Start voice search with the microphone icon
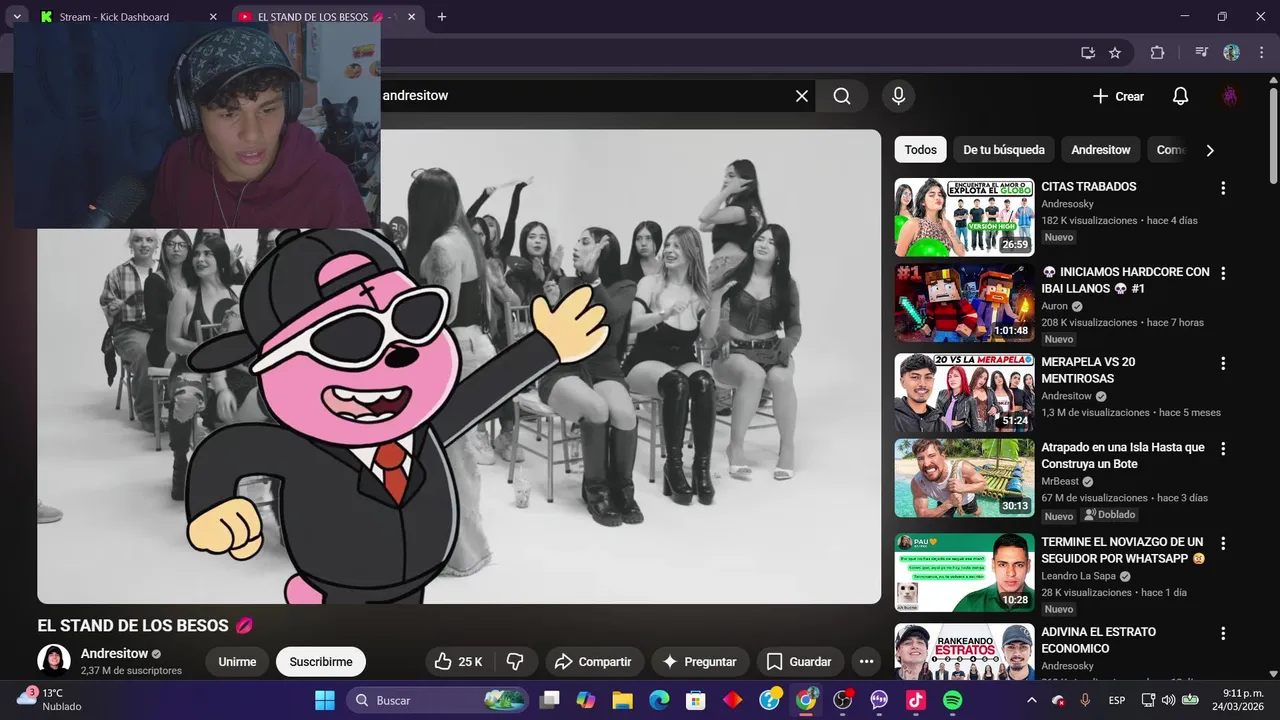The image size is (1280, 720). click(x=898, y=96)
